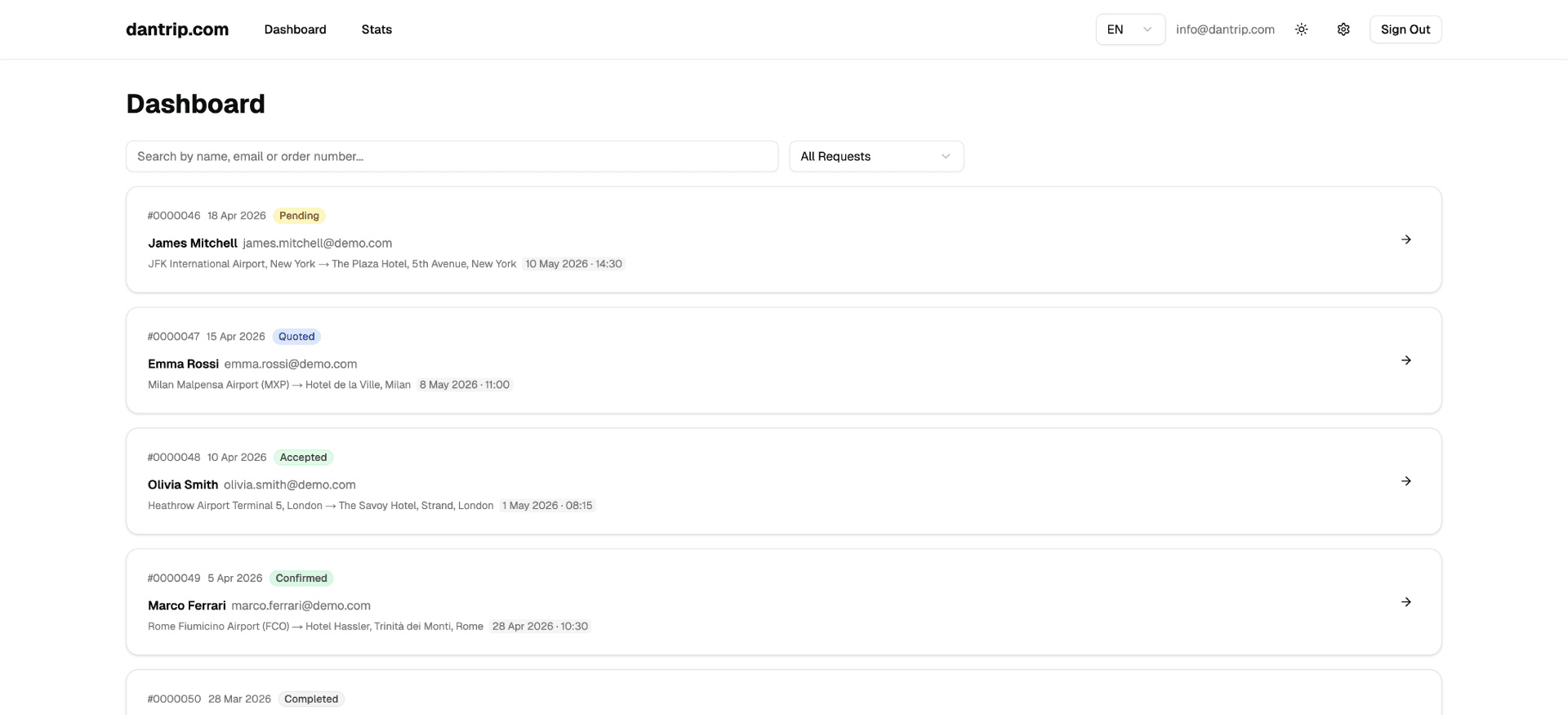Go to the Stats tab
This screenshot has height=715, width=1568.
376,29
